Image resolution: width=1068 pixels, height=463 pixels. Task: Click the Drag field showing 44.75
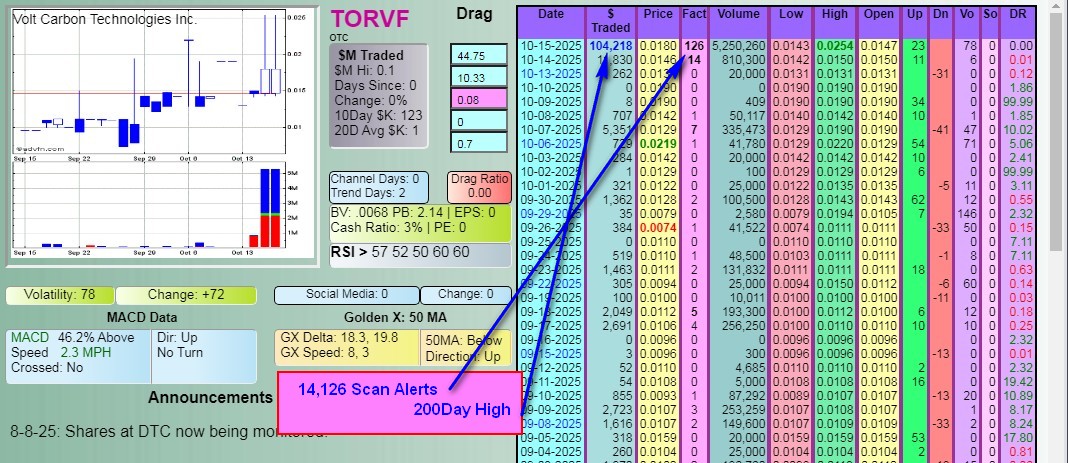point(479,56)
